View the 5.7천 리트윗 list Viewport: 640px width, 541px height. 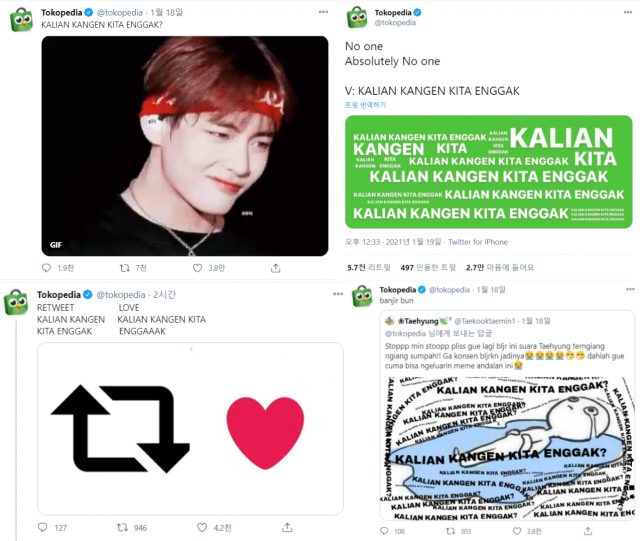[369, 267]
